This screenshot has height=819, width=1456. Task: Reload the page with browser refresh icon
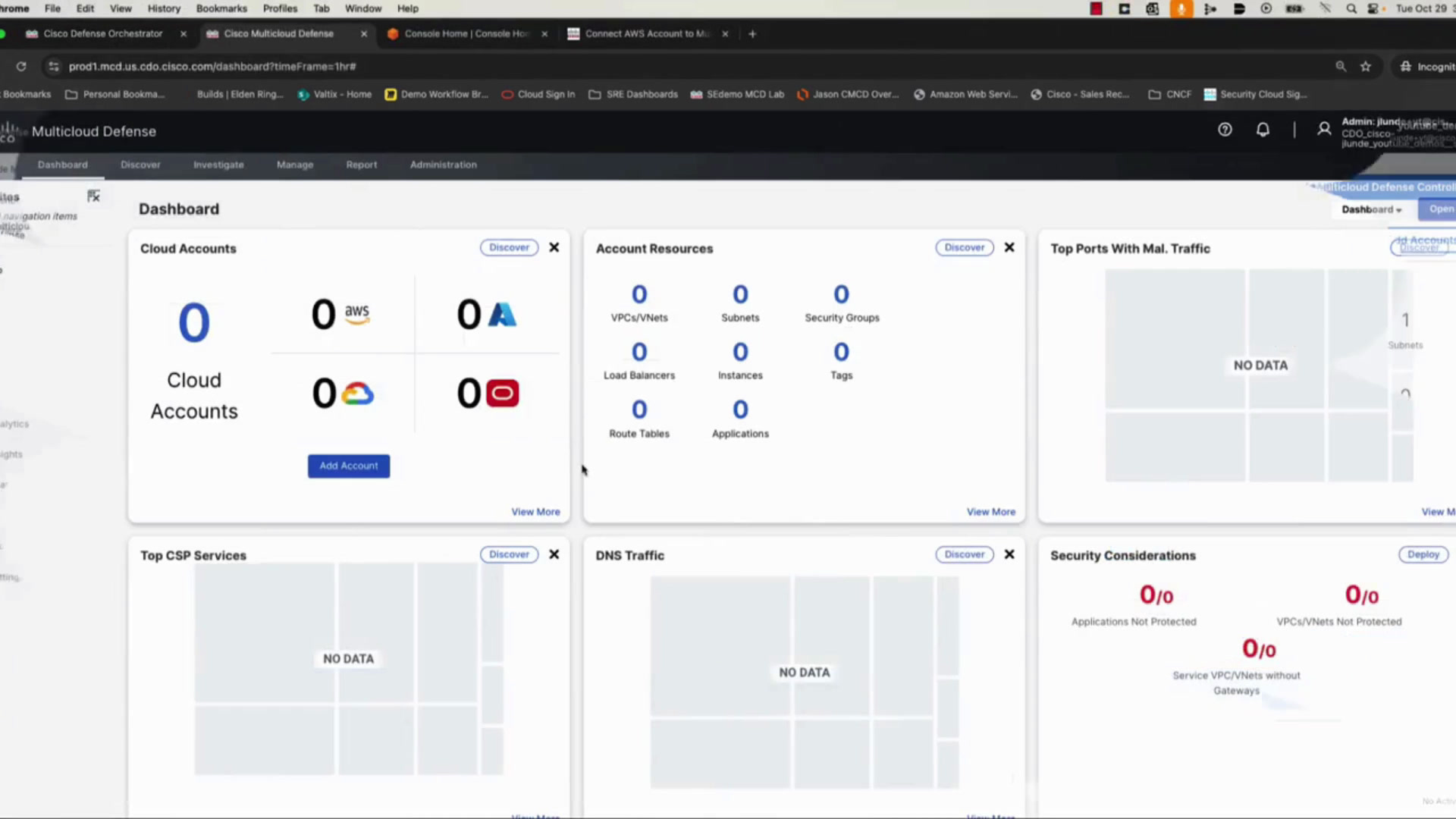[21, 67]
